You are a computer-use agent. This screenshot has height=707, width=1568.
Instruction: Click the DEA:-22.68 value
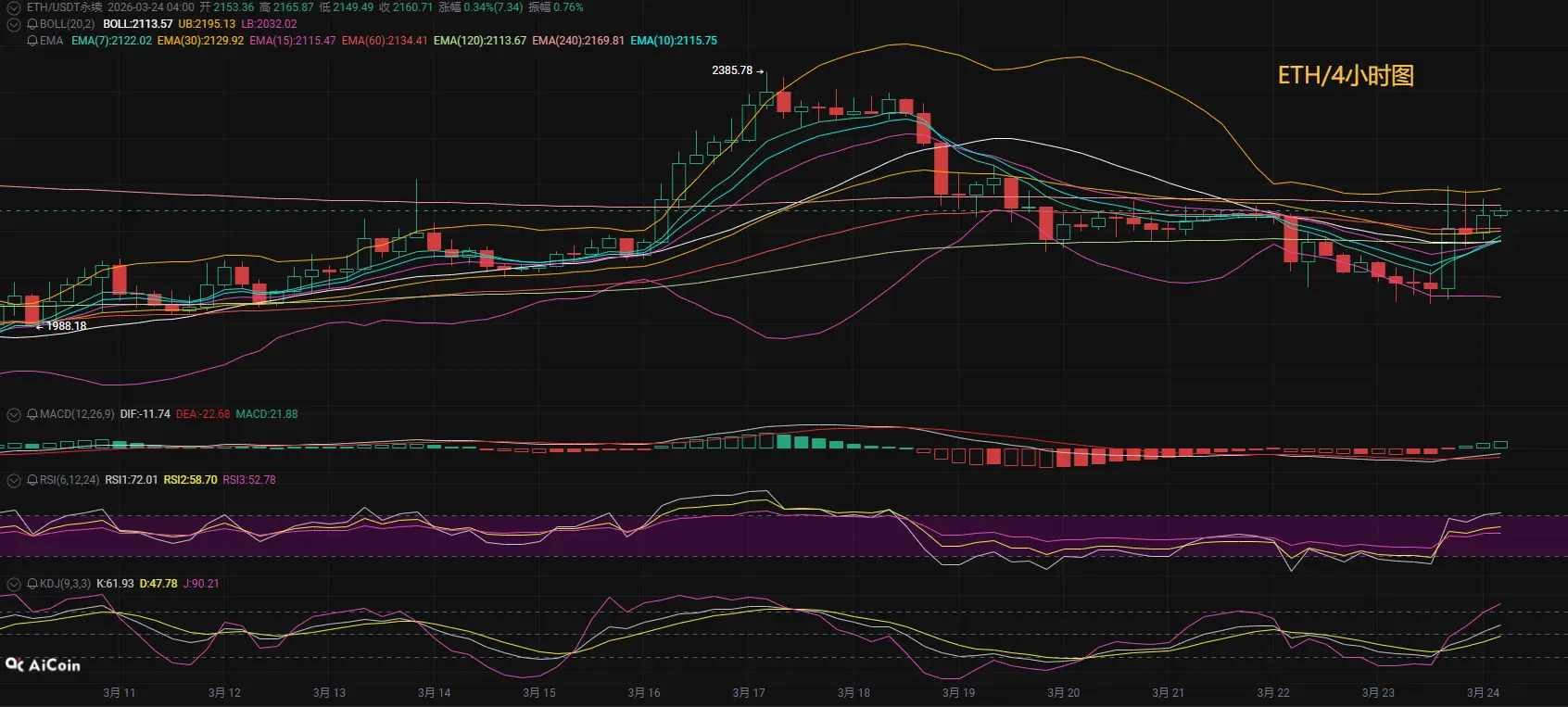[203, 414]
